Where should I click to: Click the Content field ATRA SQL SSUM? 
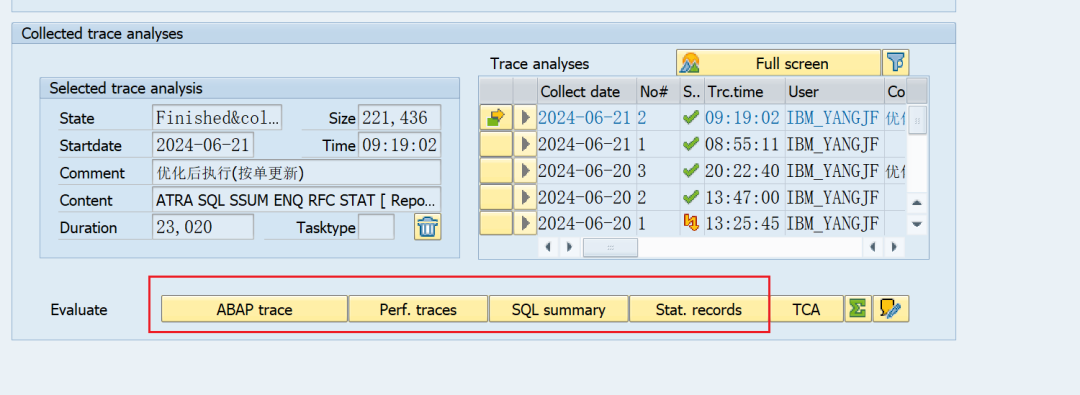(296, 200)
